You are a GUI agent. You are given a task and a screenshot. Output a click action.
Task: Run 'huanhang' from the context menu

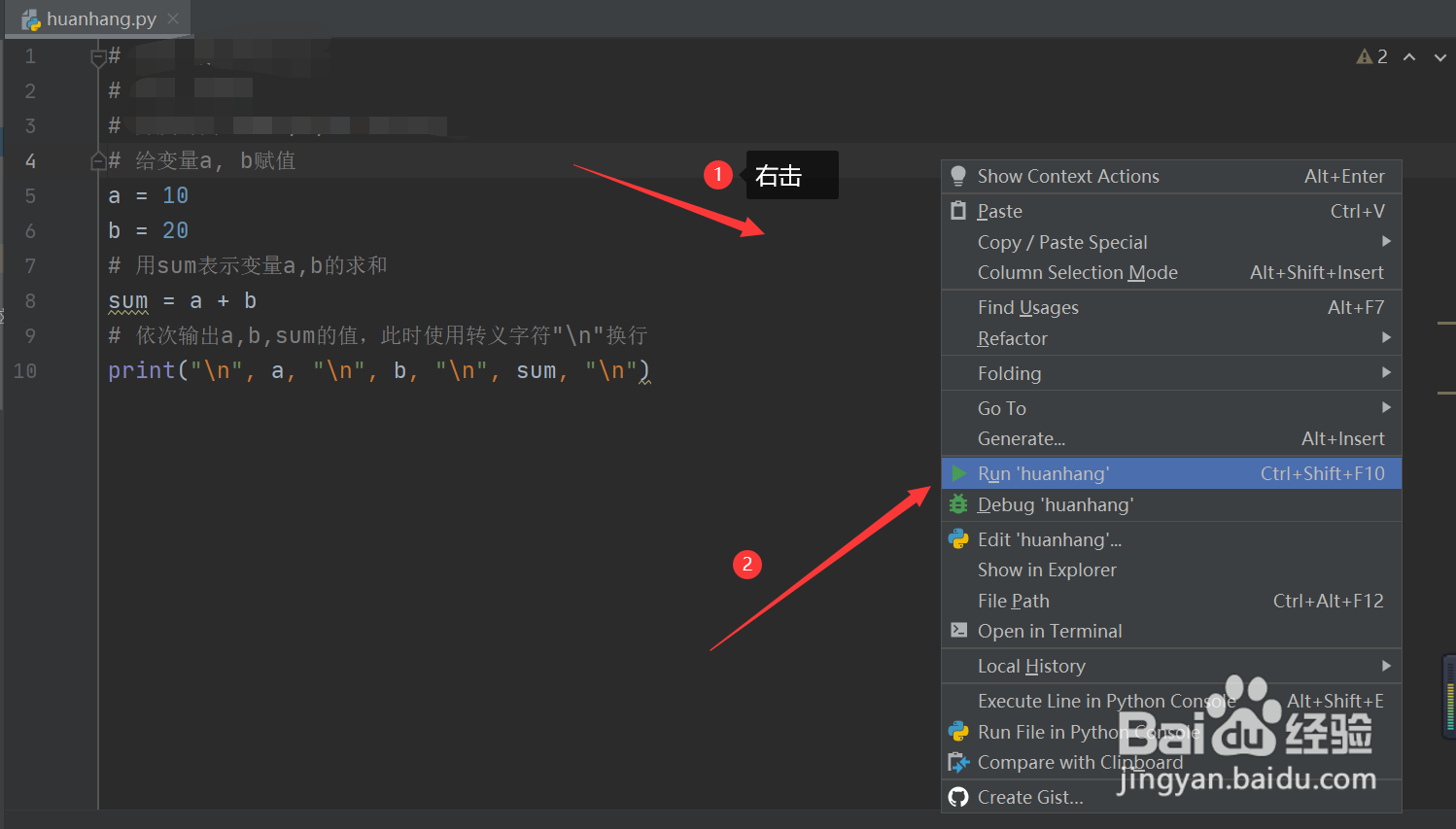tap(1171, 473)
